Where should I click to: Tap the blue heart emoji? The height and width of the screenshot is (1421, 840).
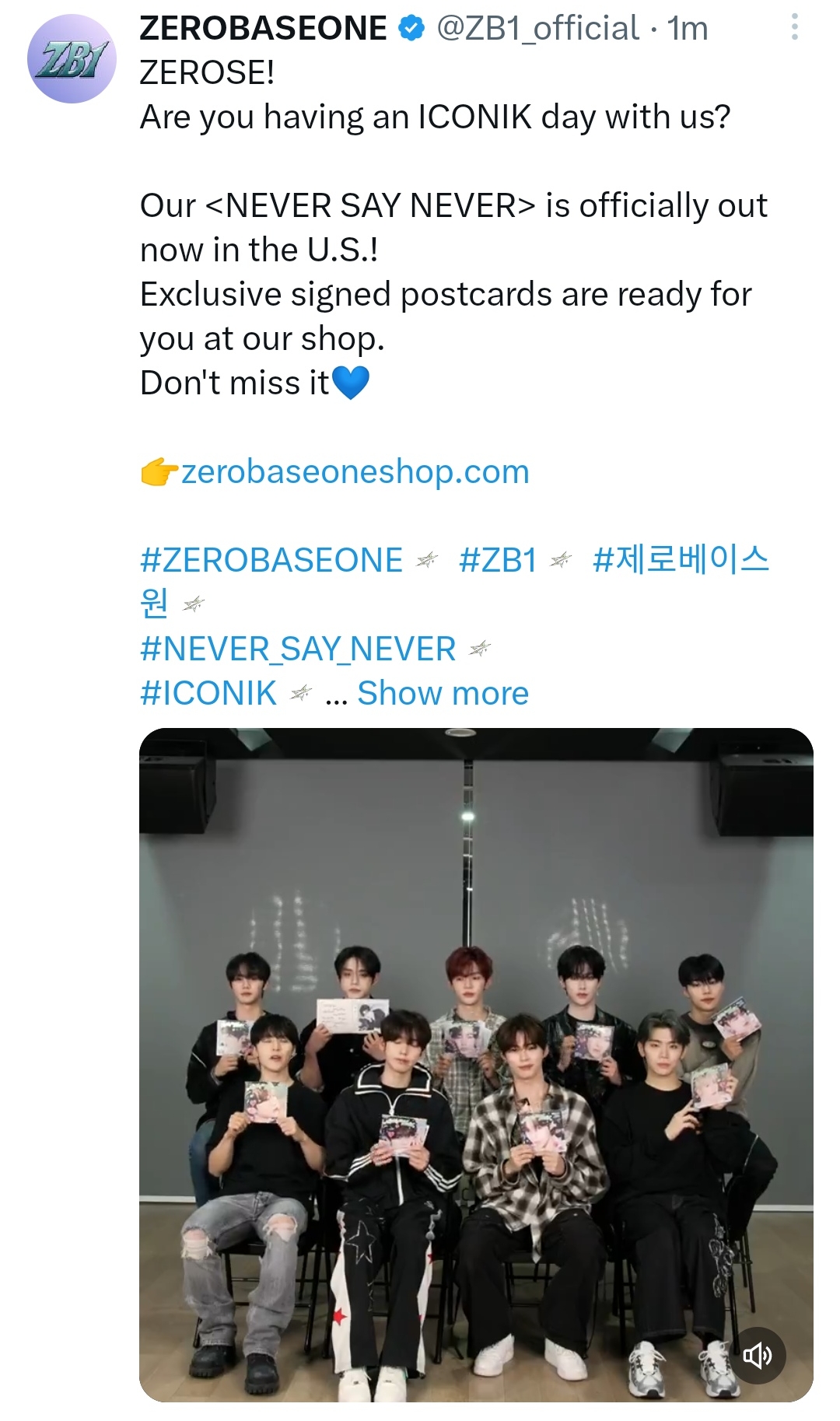(350, 383)
